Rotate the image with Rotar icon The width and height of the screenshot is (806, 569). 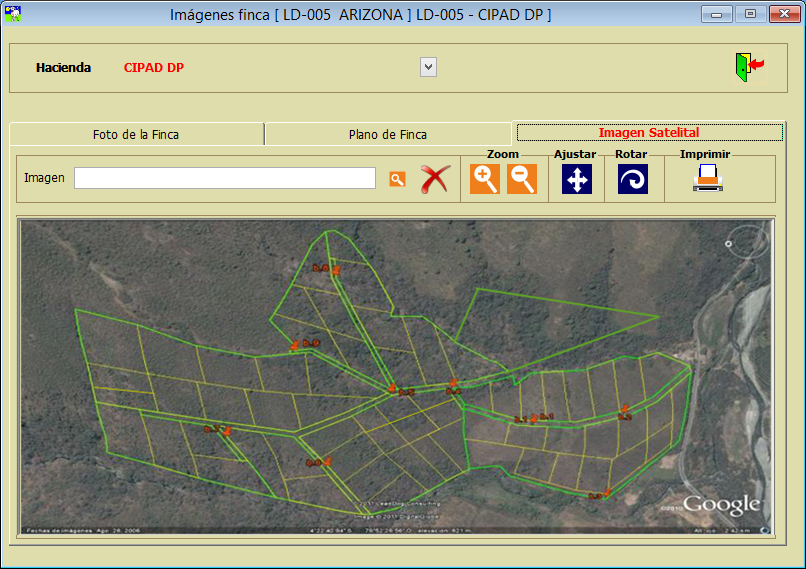pos(632,179)
